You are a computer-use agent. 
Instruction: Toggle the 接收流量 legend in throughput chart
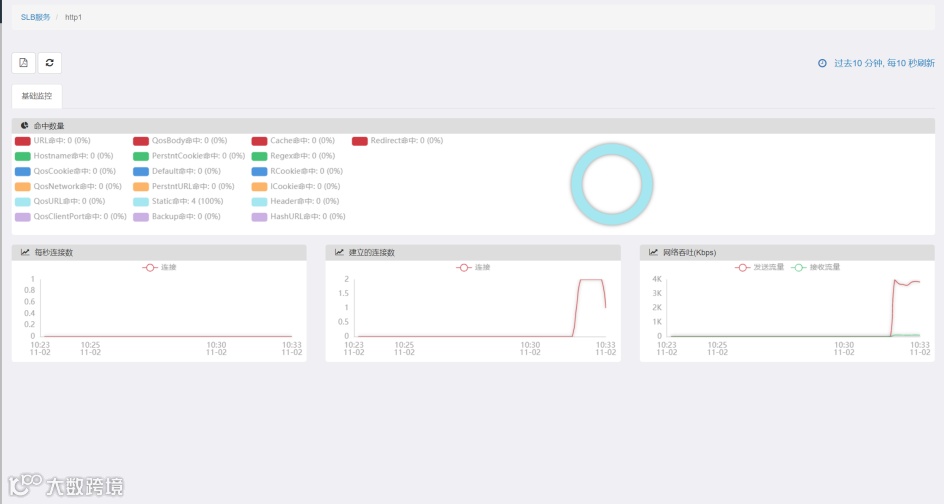[816, 267]
